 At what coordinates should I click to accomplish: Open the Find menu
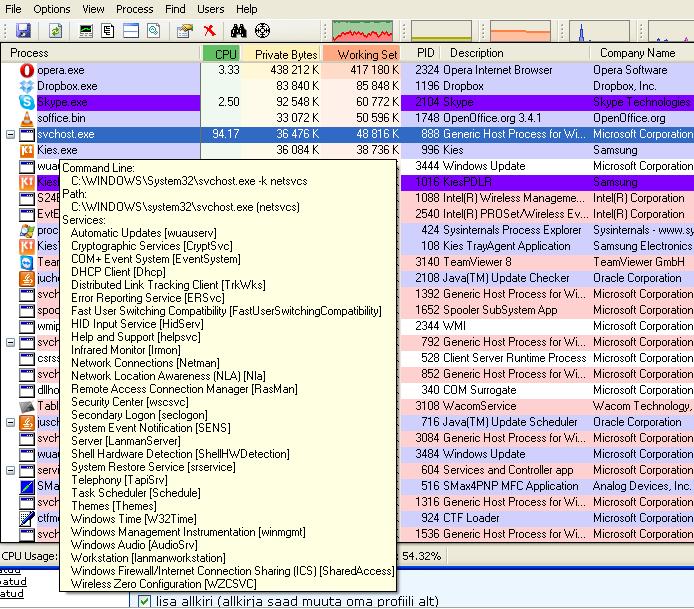click(175, 9)
